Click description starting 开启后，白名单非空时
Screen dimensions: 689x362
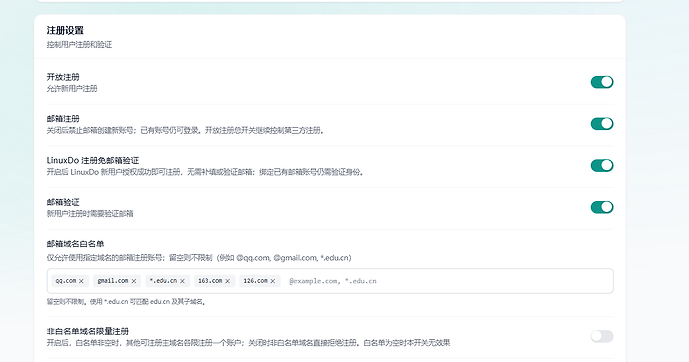pyautogui.click(x=248, y=343)
